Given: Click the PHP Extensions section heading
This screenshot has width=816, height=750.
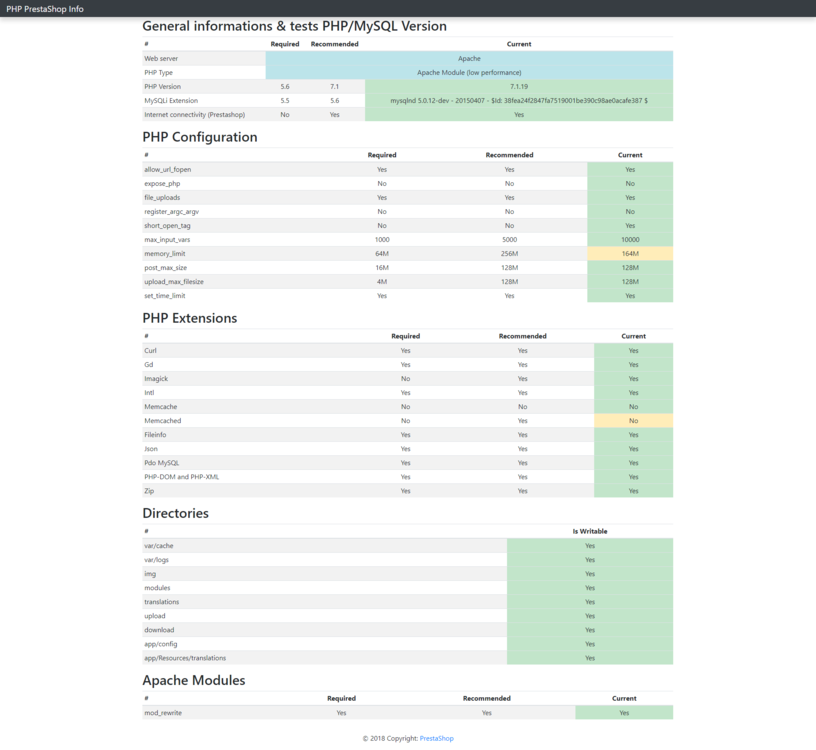Looking at the screenshot, I should (x=189, y=318).
